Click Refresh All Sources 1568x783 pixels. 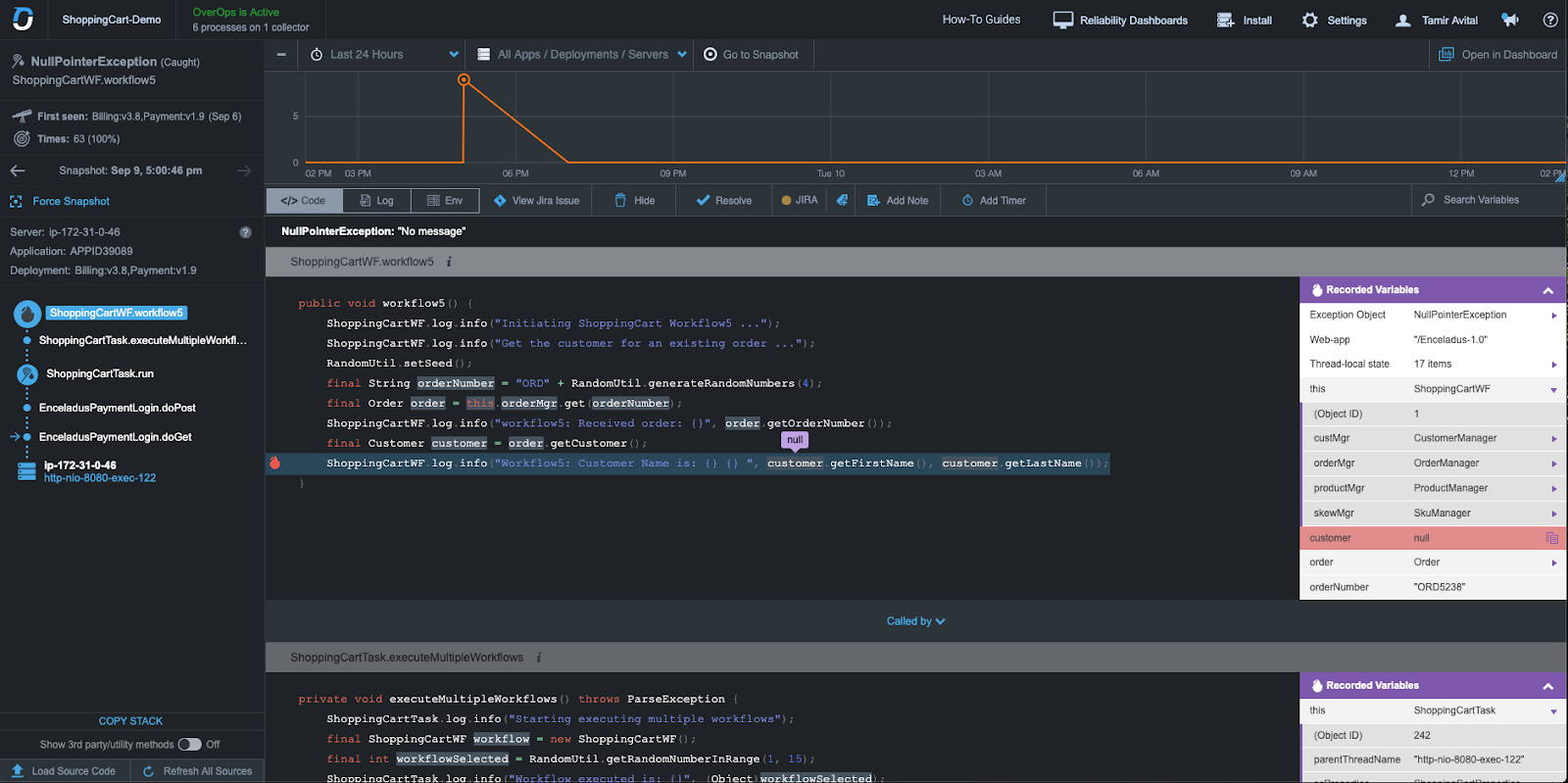click(198, 771)
